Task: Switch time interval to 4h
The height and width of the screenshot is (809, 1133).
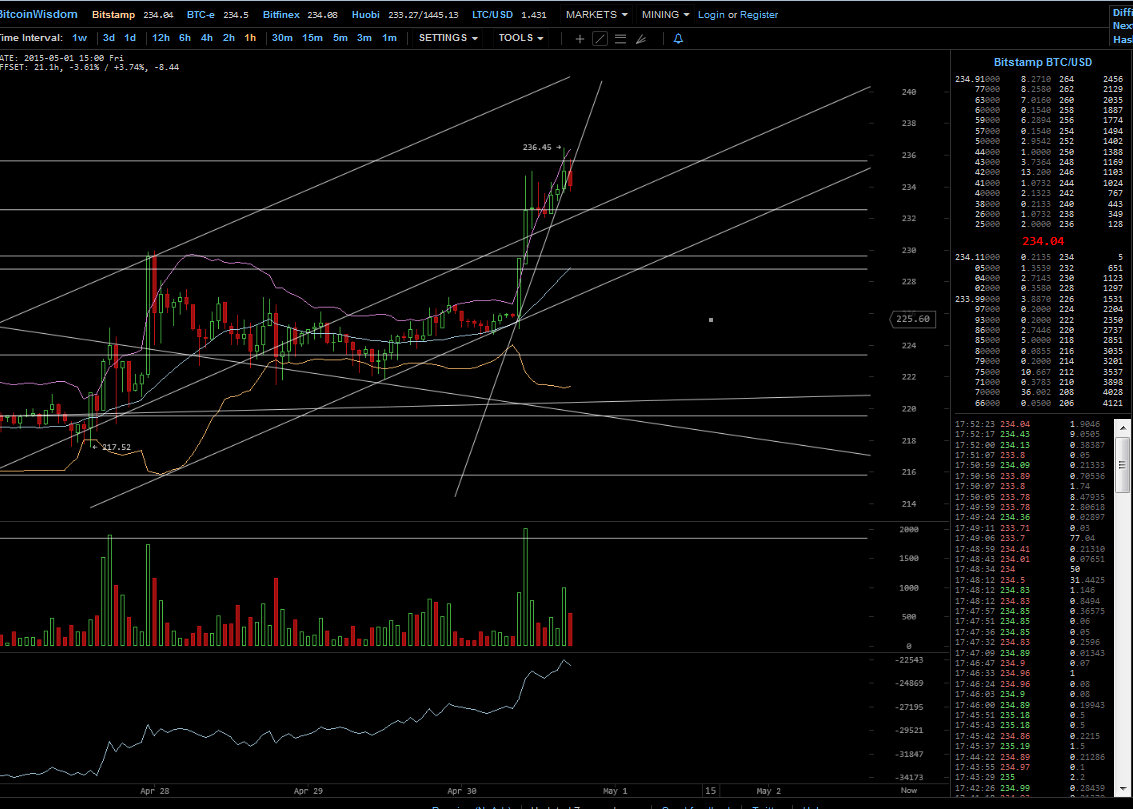Action: pyautogui.click(x=207, y=38)
